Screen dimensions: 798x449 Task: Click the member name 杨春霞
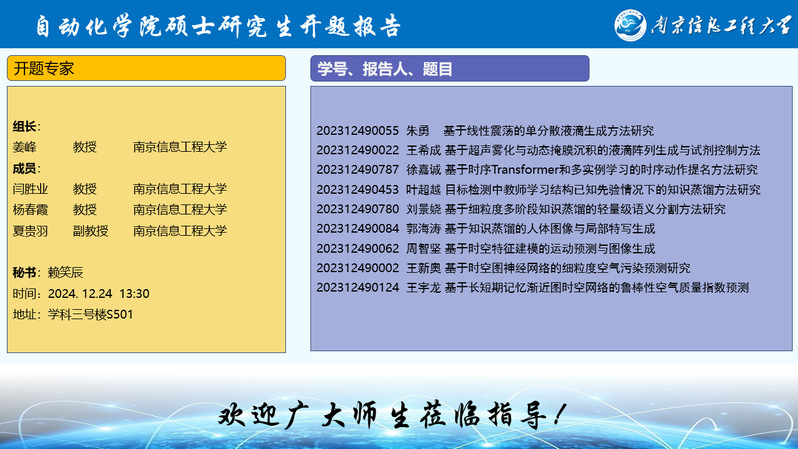30,210
